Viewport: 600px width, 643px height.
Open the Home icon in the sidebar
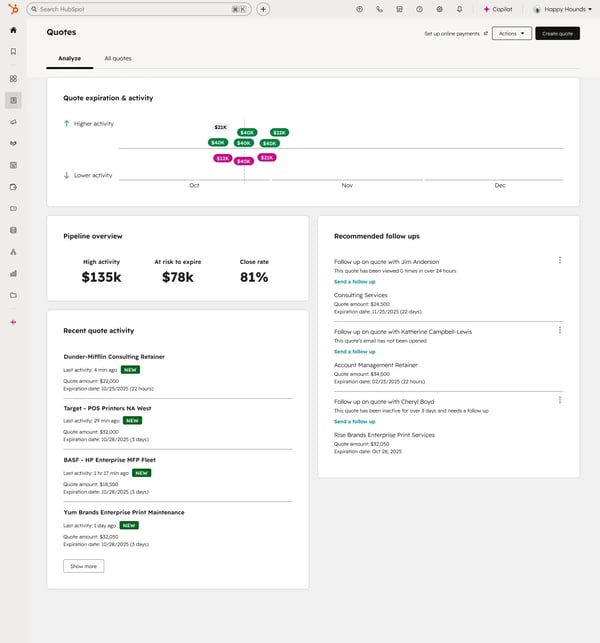pyautogui.click(x=14, y=30)
